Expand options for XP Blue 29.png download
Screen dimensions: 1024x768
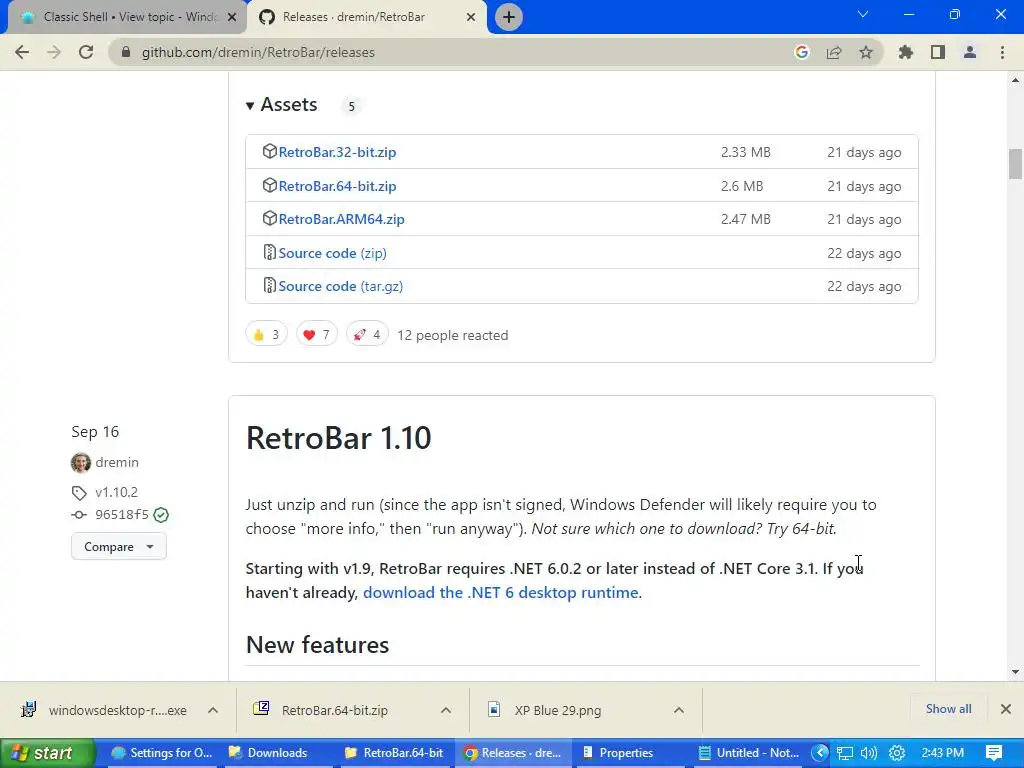679,710
